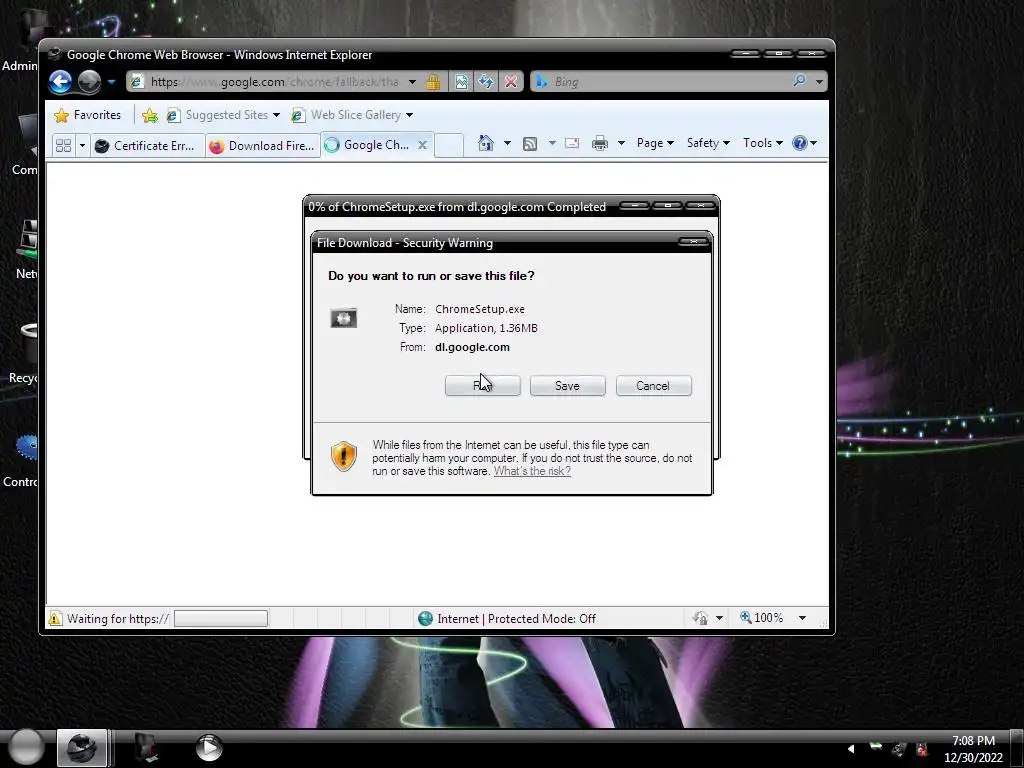Close the Google Ch... tab
This screenshot has width=1024, height=768.
pyautogui.click(x=423, y=145)
